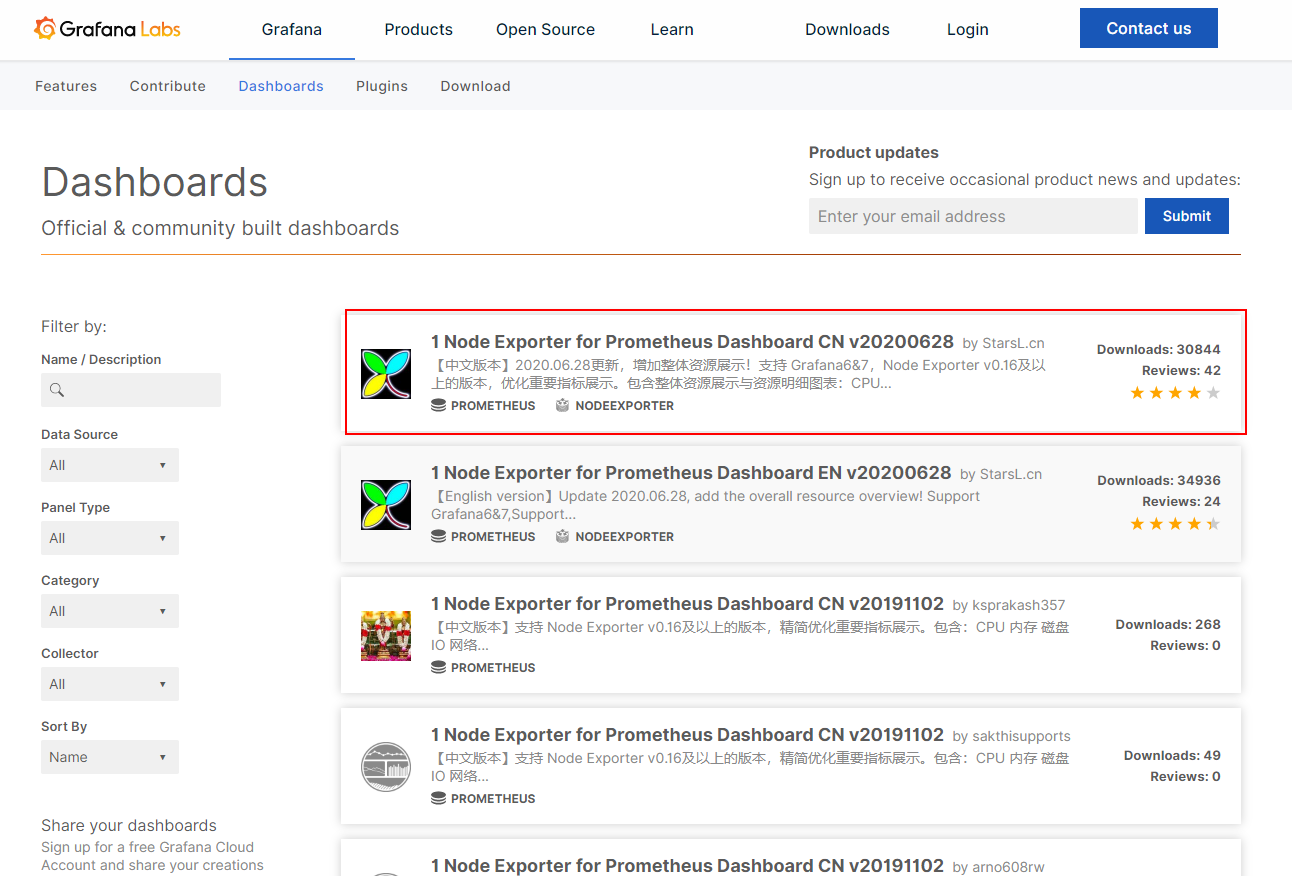
Task: Expand the Panel Type dropdown
Action: coord(110,538)
